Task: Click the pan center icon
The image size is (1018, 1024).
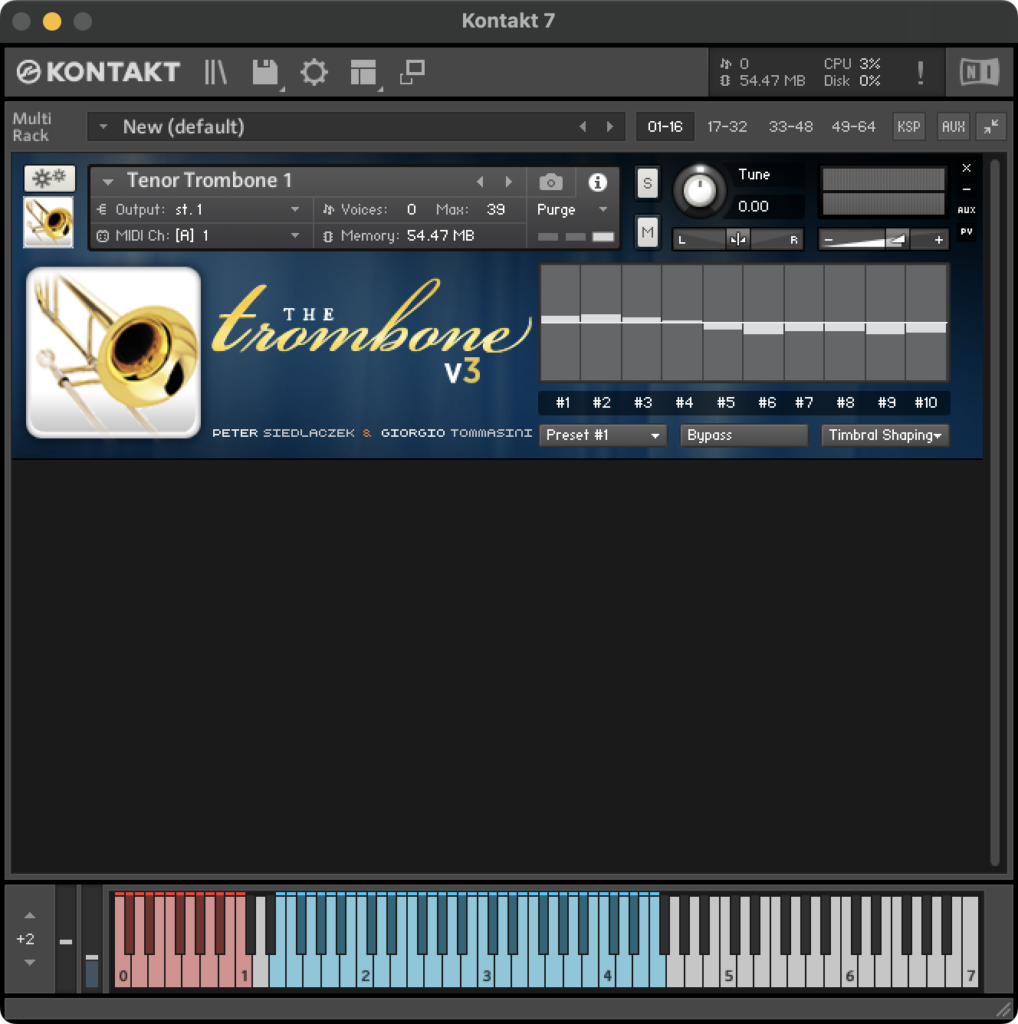Action: point(739,240)
